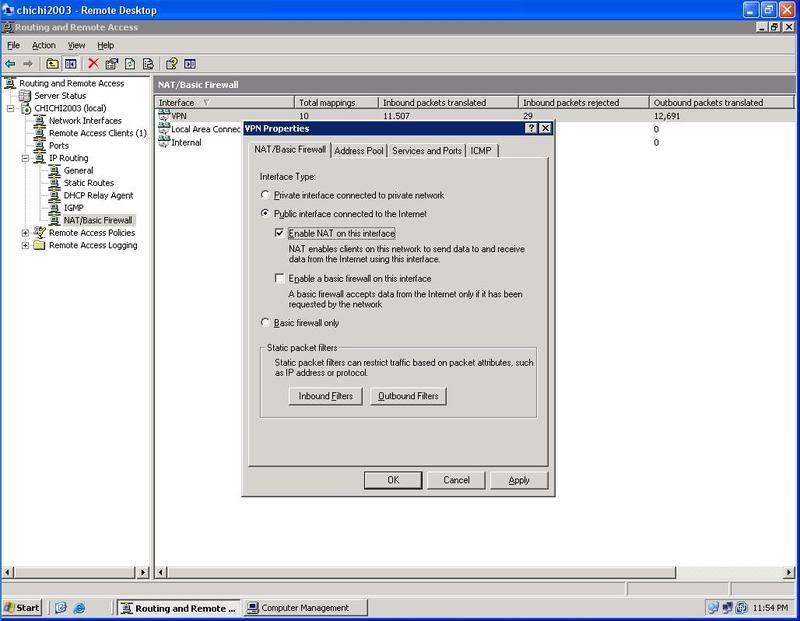
Task: Launch Internet Explorer from Quick Launch
Action: point(79,608)
